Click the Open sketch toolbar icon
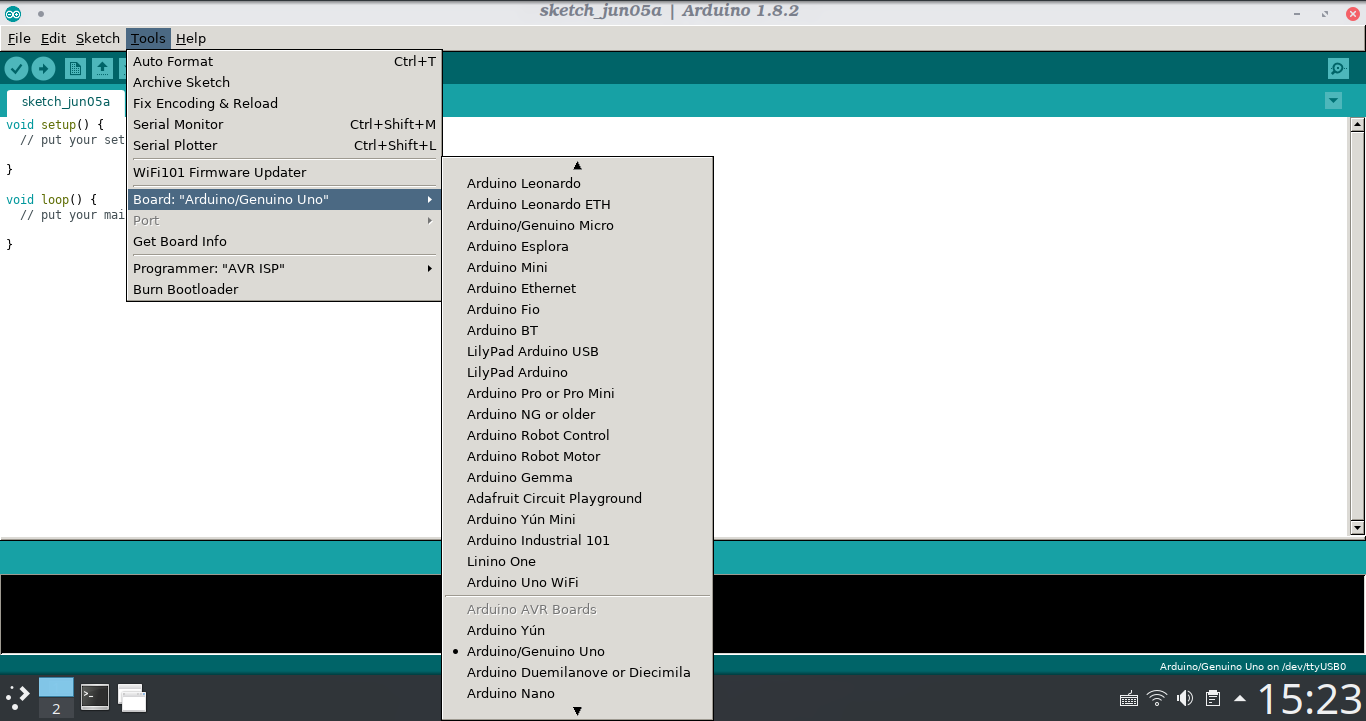Image resolution: width=1366 pixels, height=721 pixels. 102,68
